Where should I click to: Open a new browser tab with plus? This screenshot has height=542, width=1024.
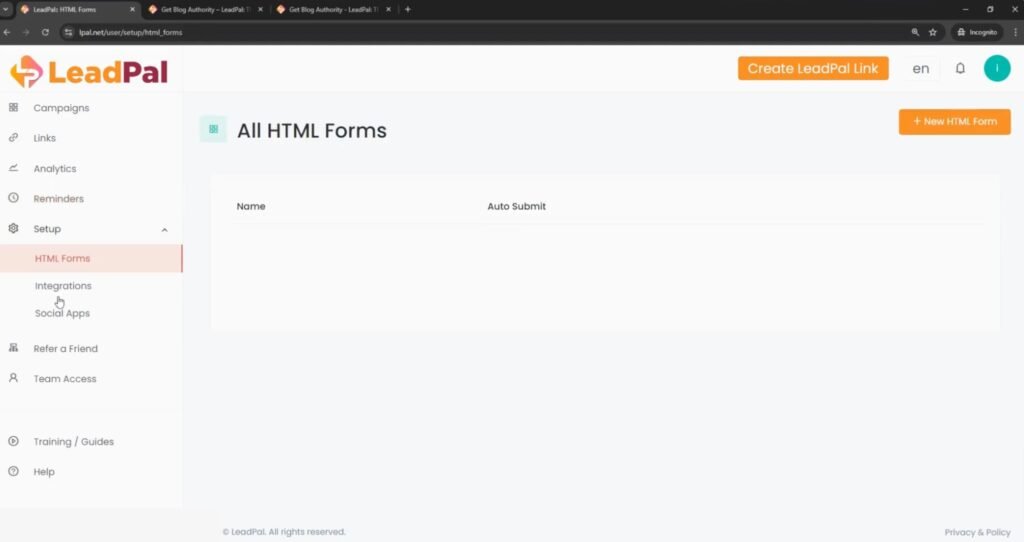408,9
